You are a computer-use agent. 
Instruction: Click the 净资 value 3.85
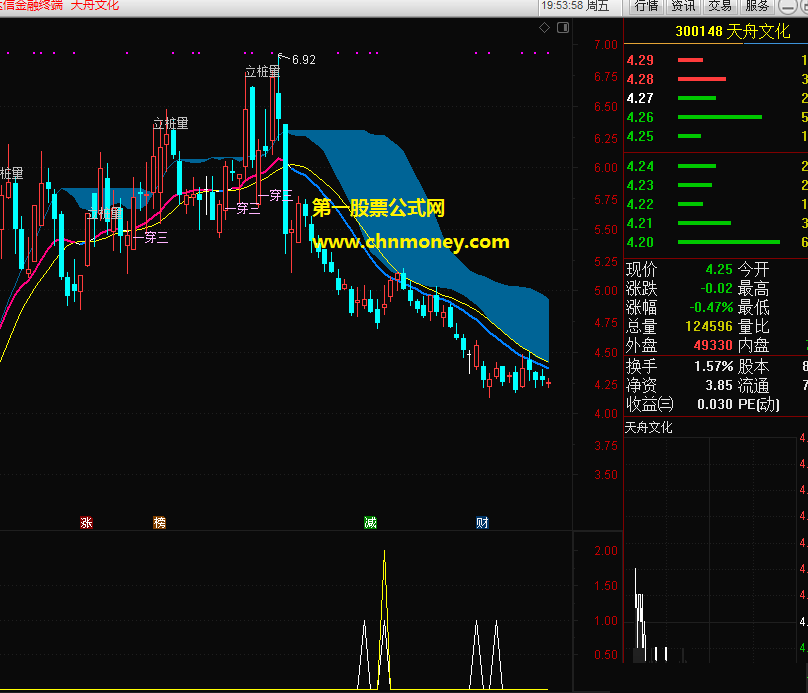coord(719,385)
